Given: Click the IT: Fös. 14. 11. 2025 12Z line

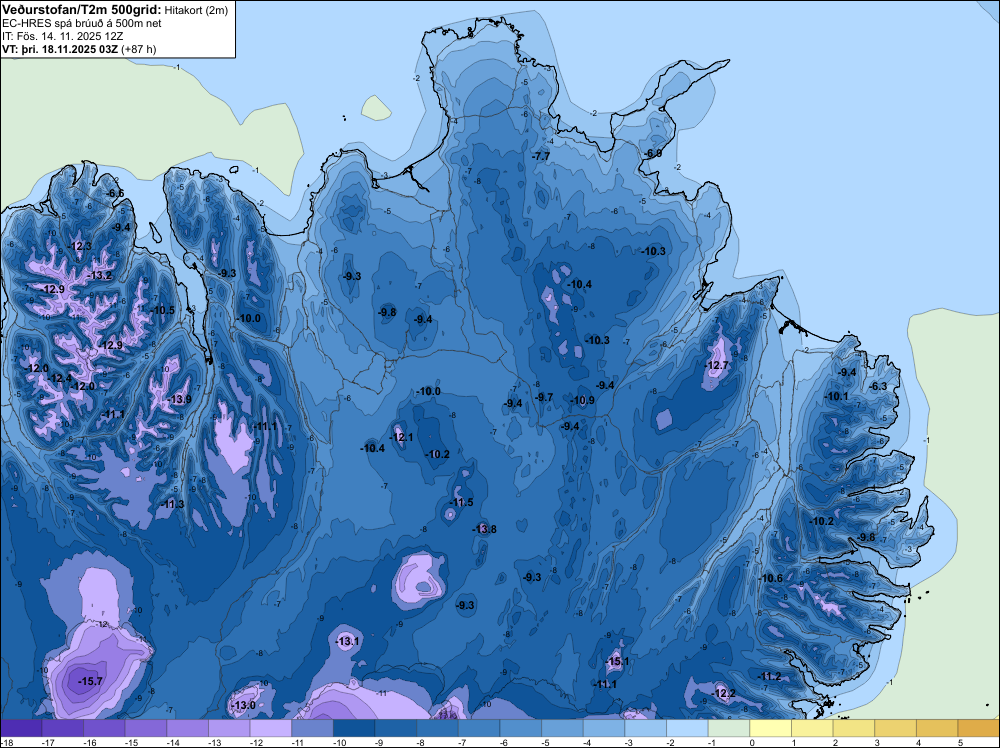Looking at the screenshot, I should point(62,36).
